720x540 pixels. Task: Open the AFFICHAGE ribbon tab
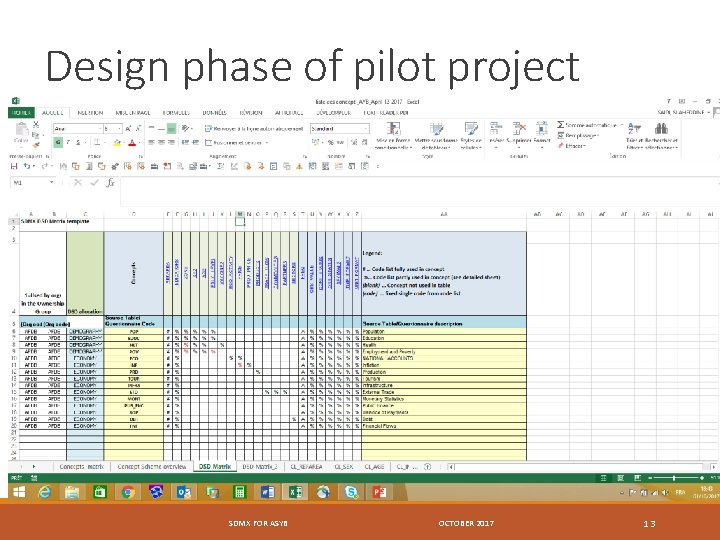289,112
